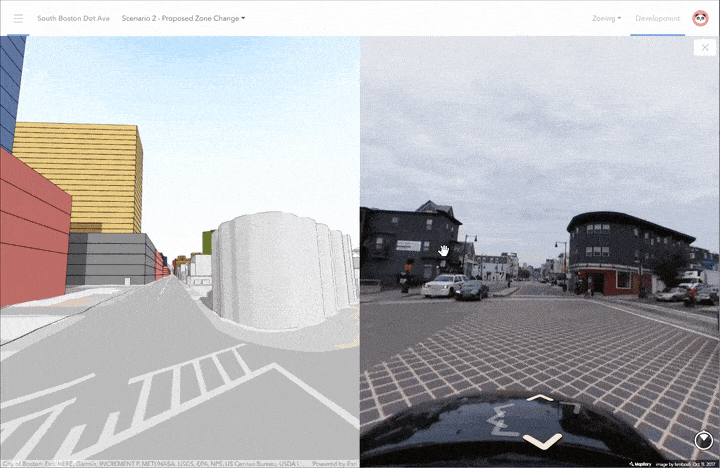This screenshot has height=468, width=720.
Task: Open the panda user avatar menu
Action: tap(700, 18)
